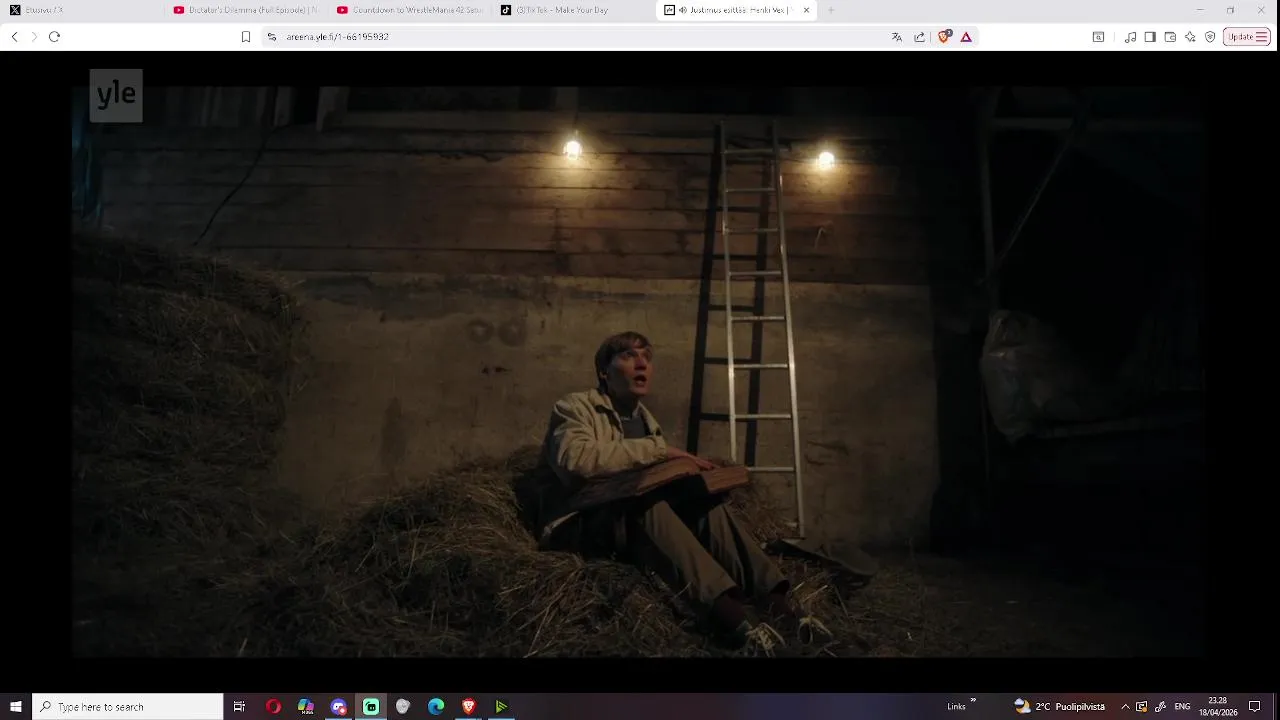The width and height of the screenshot is (1280, 720).
Task: Open Brave VPN shield icon
Action: (x=1210, y=37)
